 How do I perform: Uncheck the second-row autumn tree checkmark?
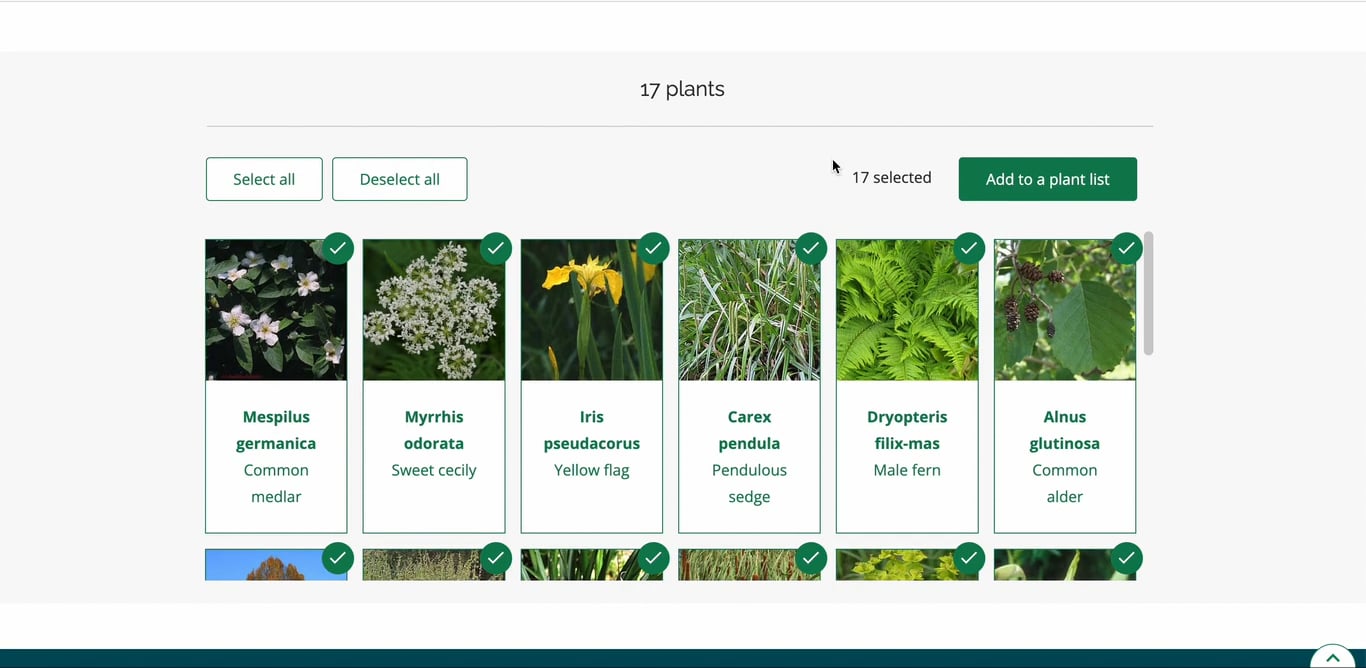tap(338, 558)
